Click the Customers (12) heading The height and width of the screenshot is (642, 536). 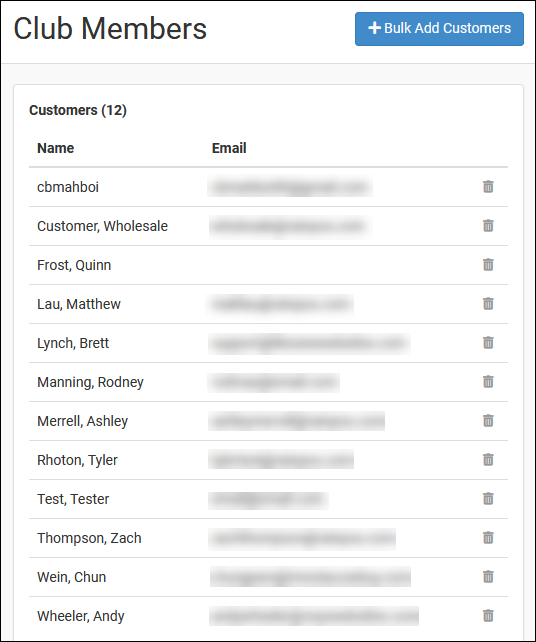coord(78,110)
